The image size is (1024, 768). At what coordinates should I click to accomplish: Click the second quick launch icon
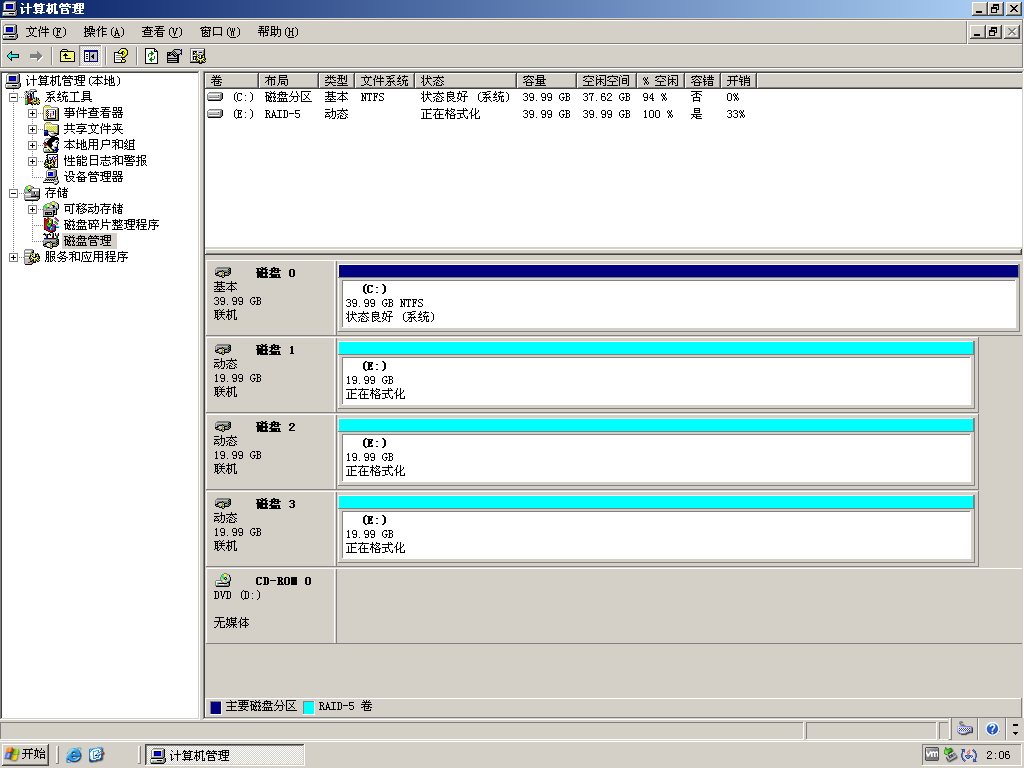point(96,755)
